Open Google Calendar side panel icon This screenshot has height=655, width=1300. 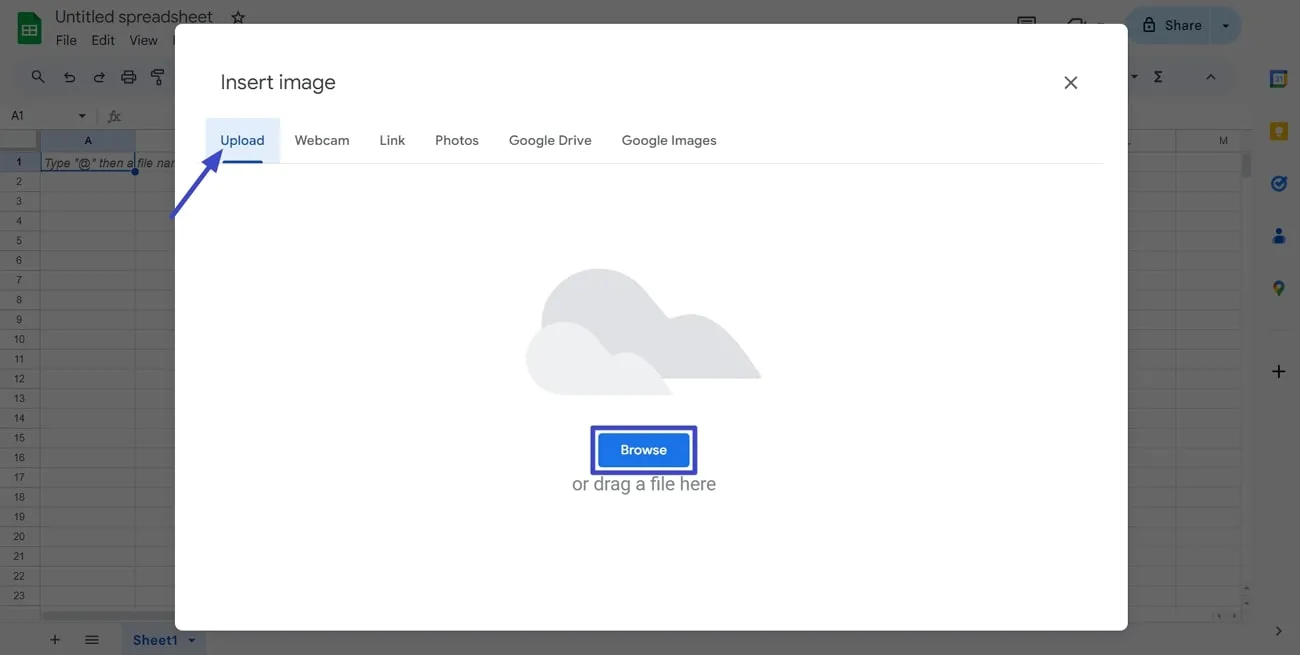point(1278,79)
